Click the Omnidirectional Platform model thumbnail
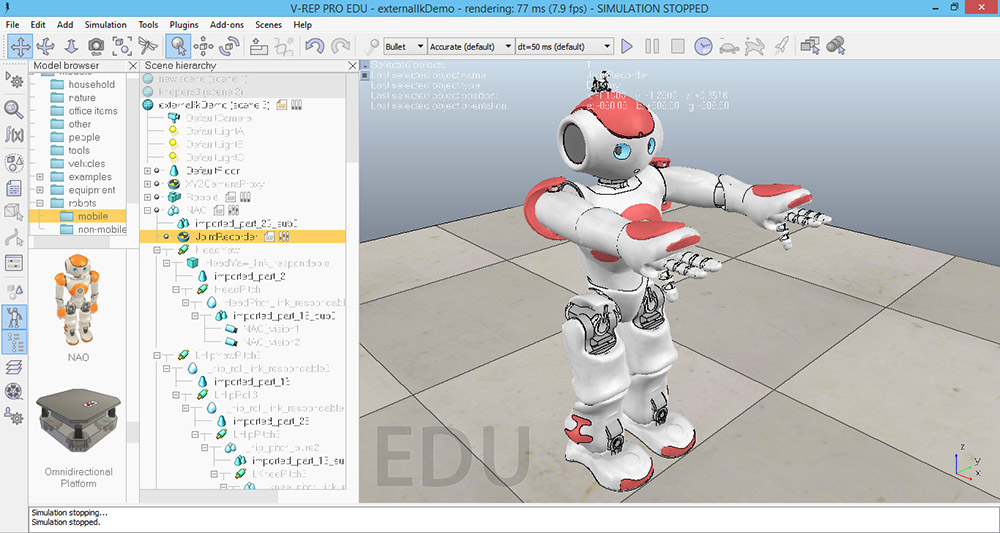The image size is (1000, 533). click(78, 421)
